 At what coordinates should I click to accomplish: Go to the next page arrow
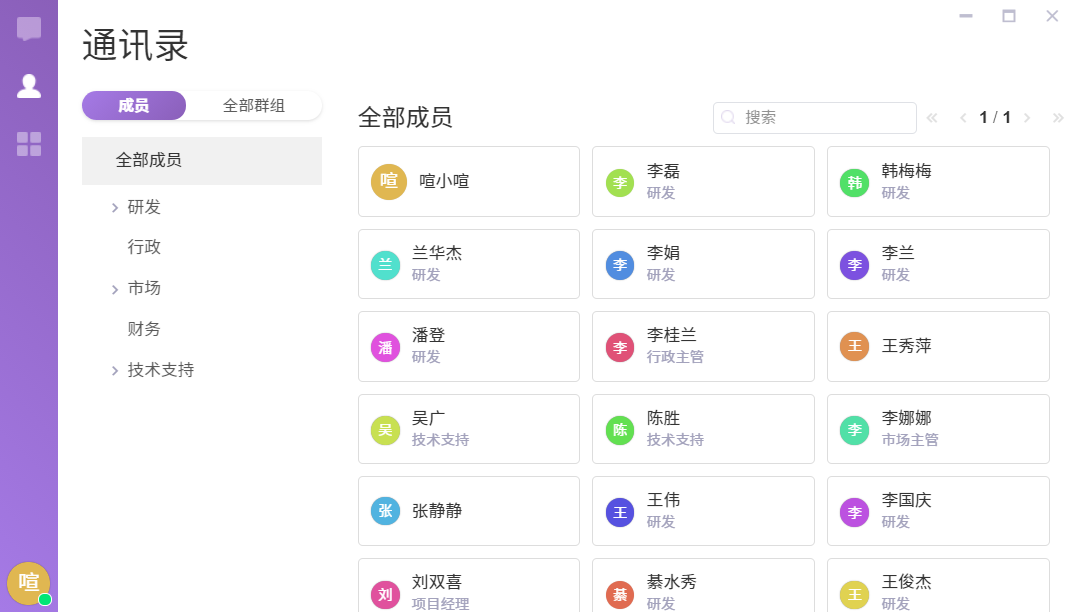coord(1027,118)
